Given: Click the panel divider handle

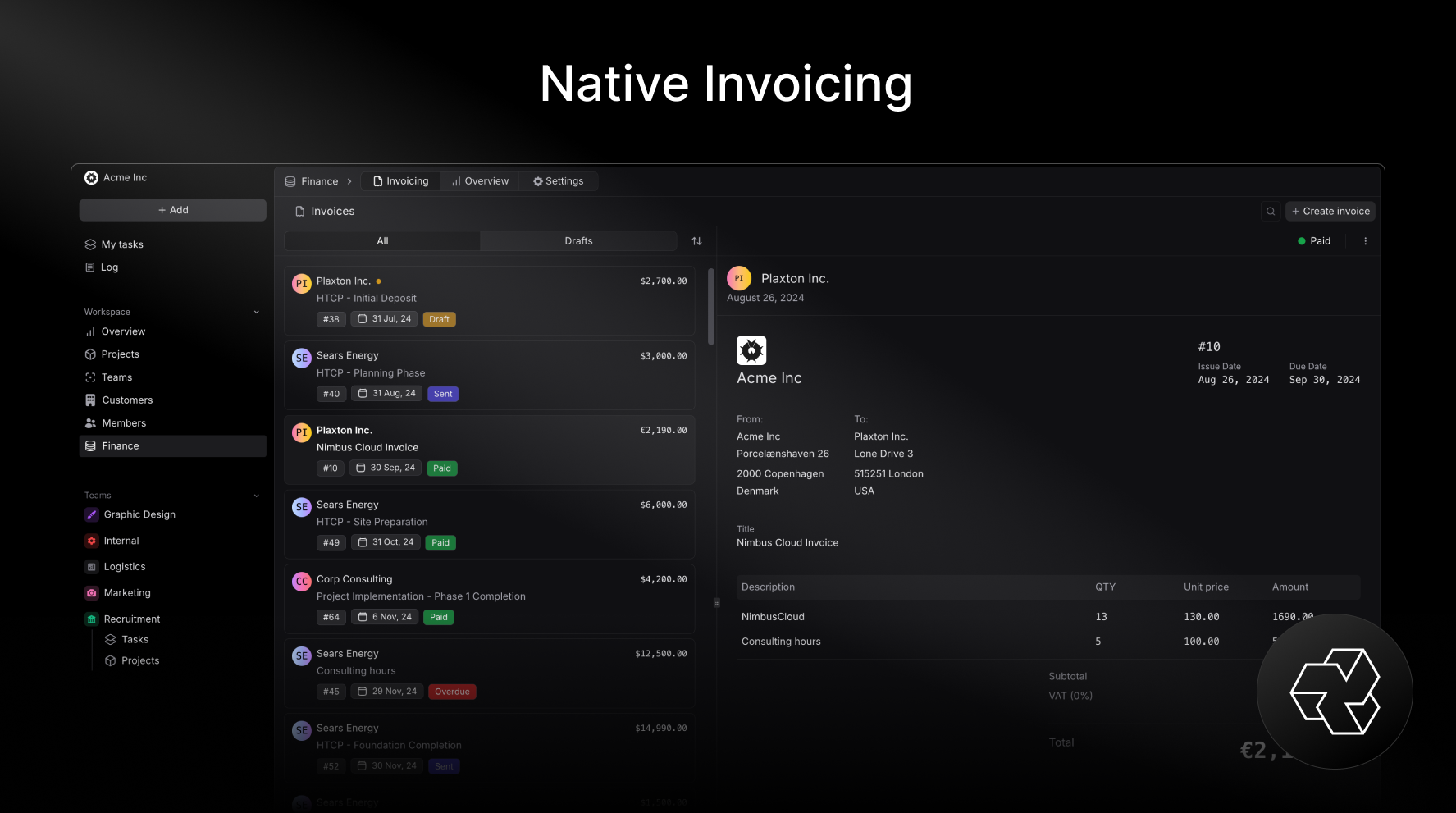Looking at the screenshot, I should click(716, 603).
